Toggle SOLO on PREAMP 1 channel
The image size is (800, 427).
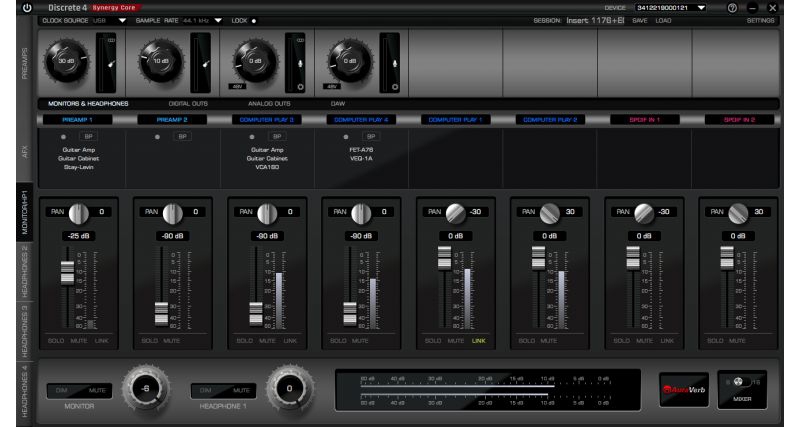coord(56,340)
